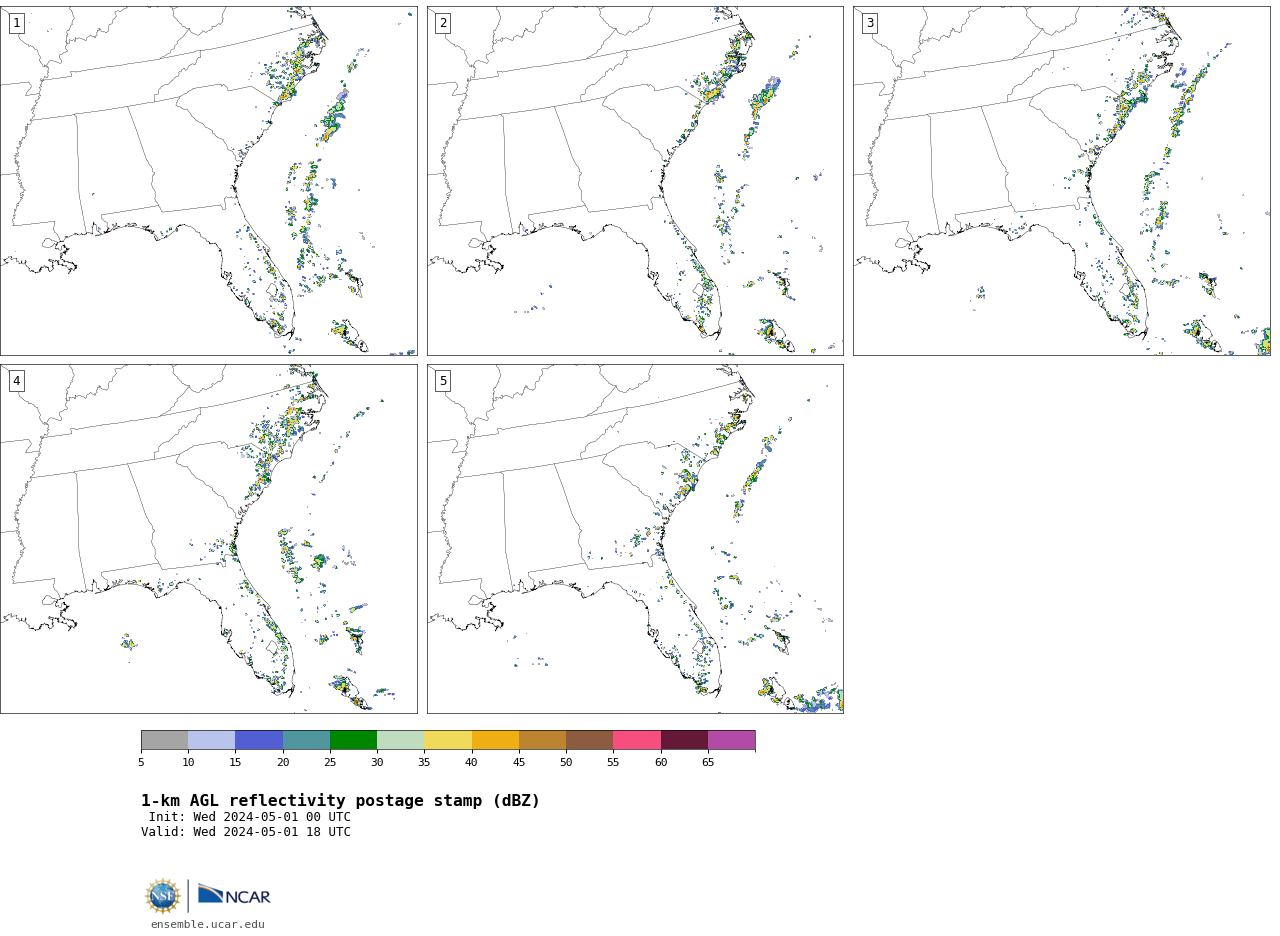
Task: Click colorbar tick label 50
Action: coord(566,763)
